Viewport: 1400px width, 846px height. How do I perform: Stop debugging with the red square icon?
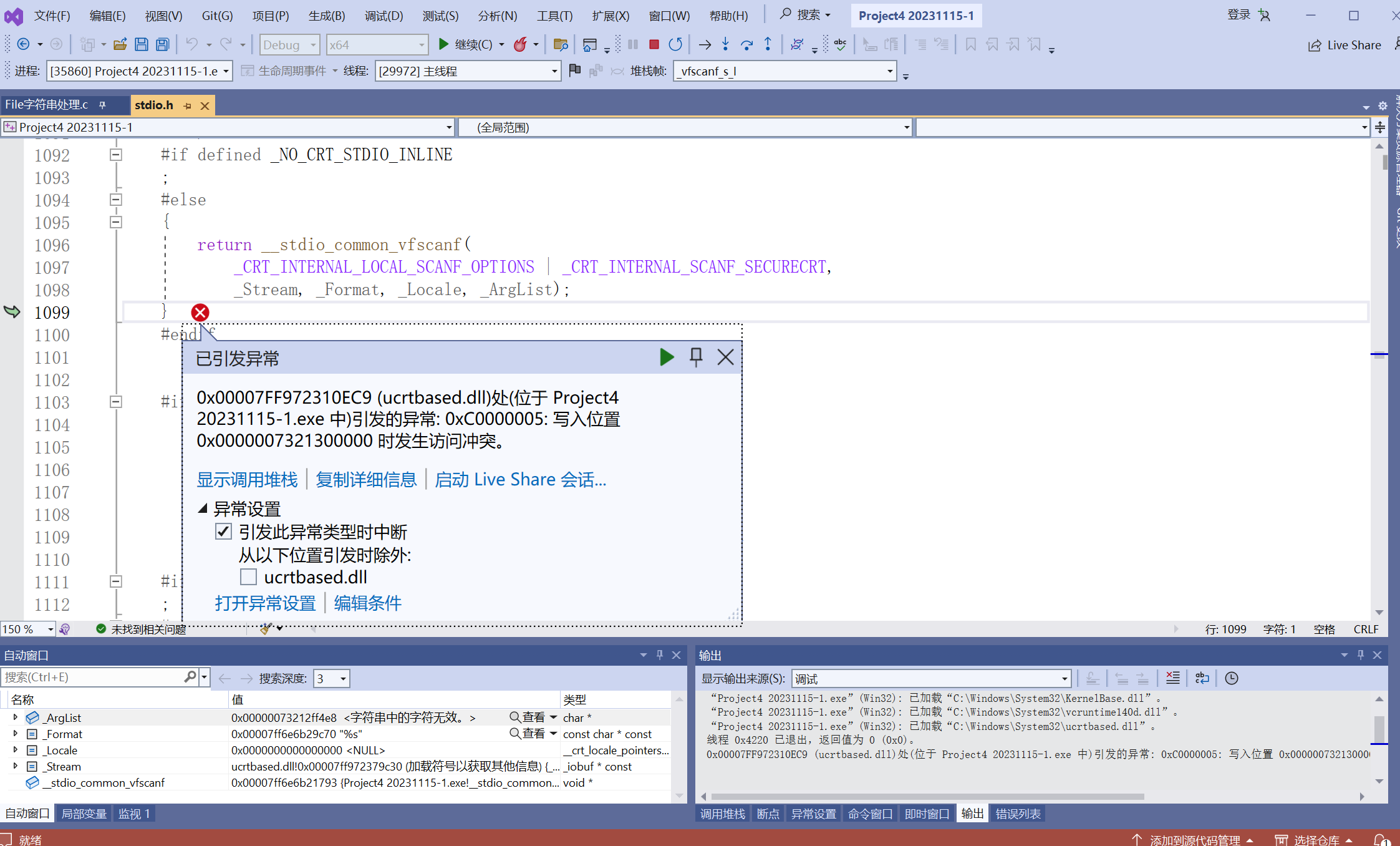654,44
